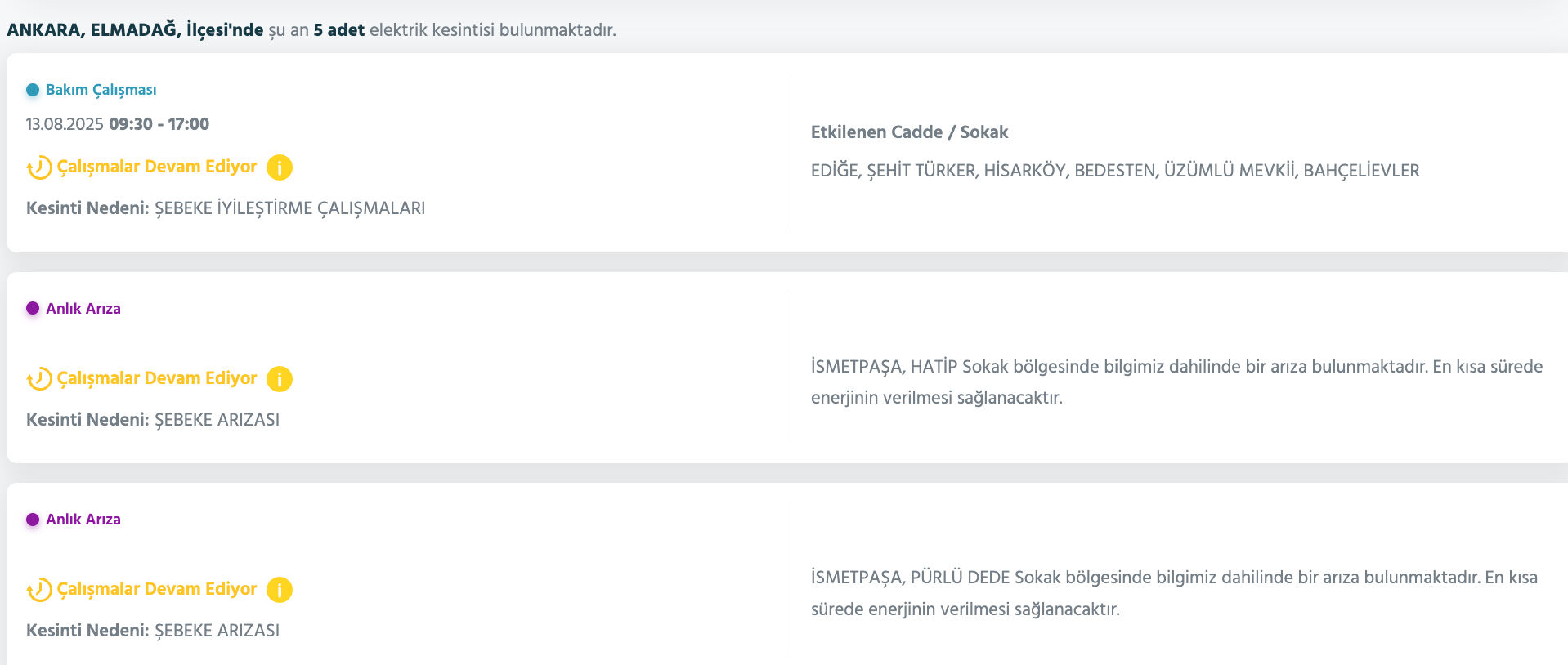Viewport: 1568px width, 665px height.
Task: Click the info icon next to Bakım Çalışması status
Action: tap(279, 167)
